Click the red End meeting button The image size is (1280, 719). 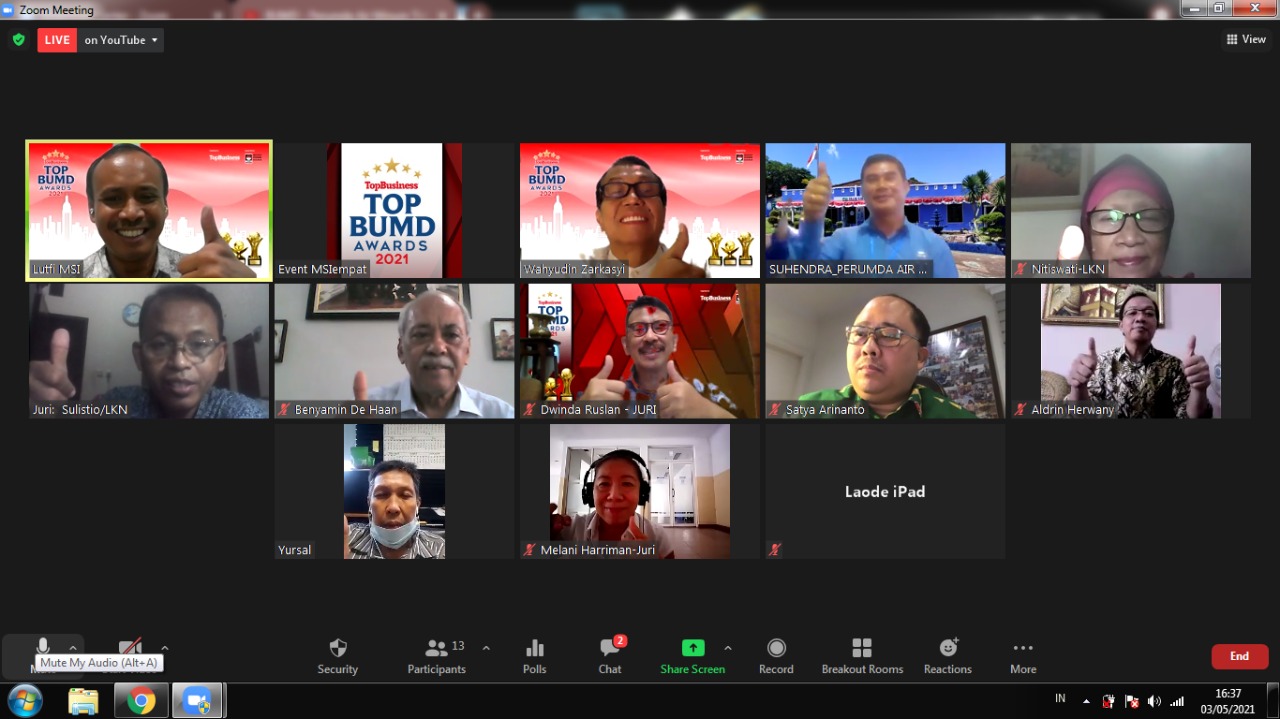pyautogui.click(x=1239, y=656)
